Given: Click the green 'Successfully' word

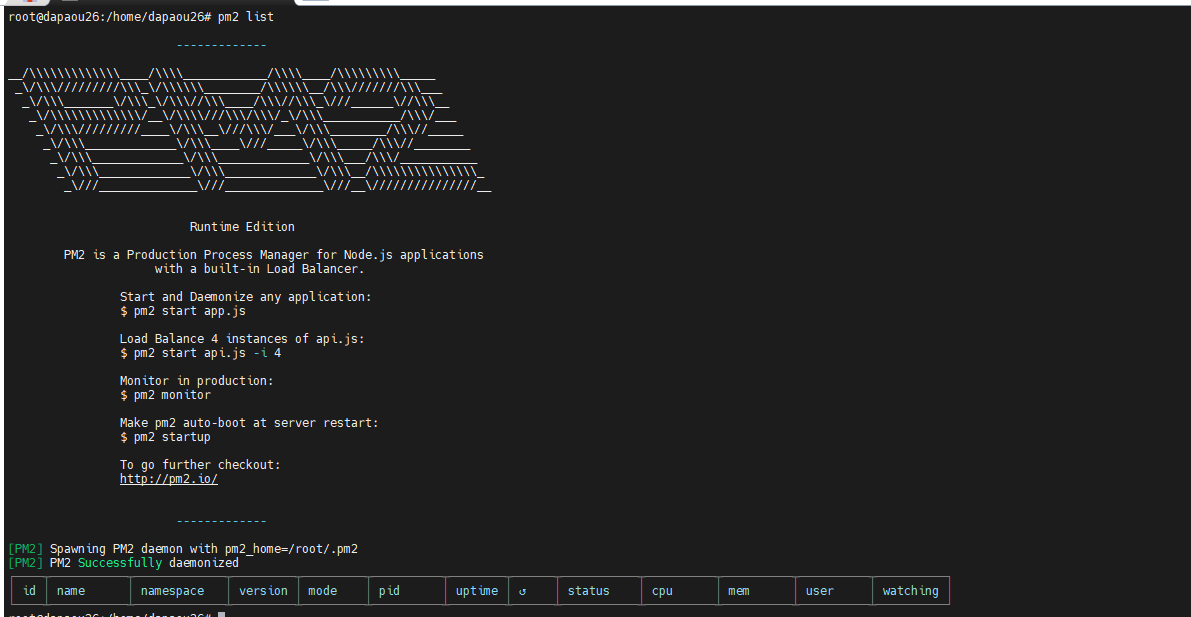Looking at the screenshot, I should (x=120, y=563).
